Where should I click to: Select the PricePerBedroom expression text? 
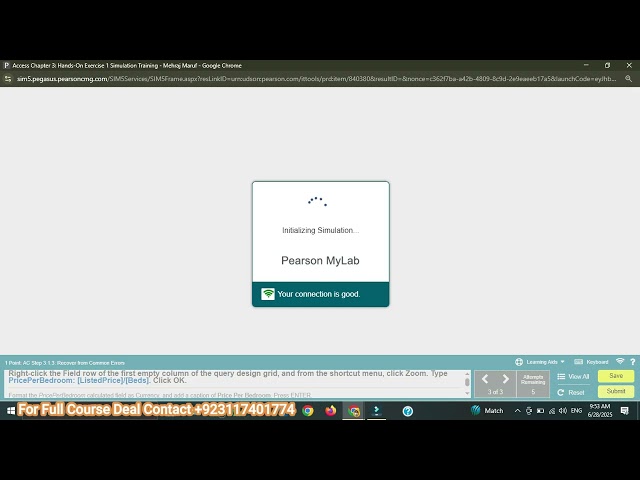click(x=79, y=380)
